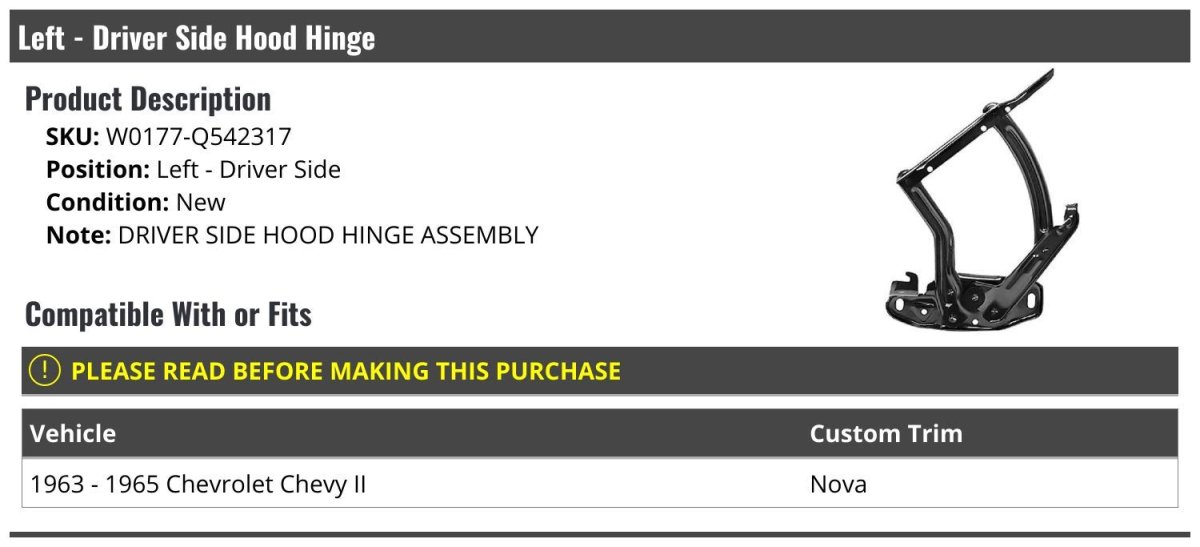
Task: Click the hood hinge product image
Action: [979, 200]
